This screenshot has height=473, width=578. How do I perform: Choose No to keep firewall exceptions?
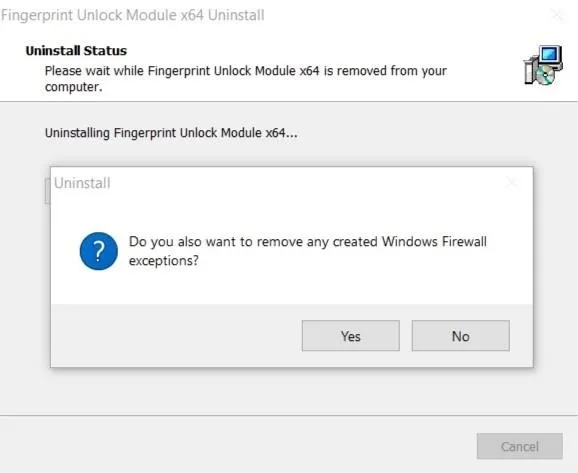pos(461,335)
